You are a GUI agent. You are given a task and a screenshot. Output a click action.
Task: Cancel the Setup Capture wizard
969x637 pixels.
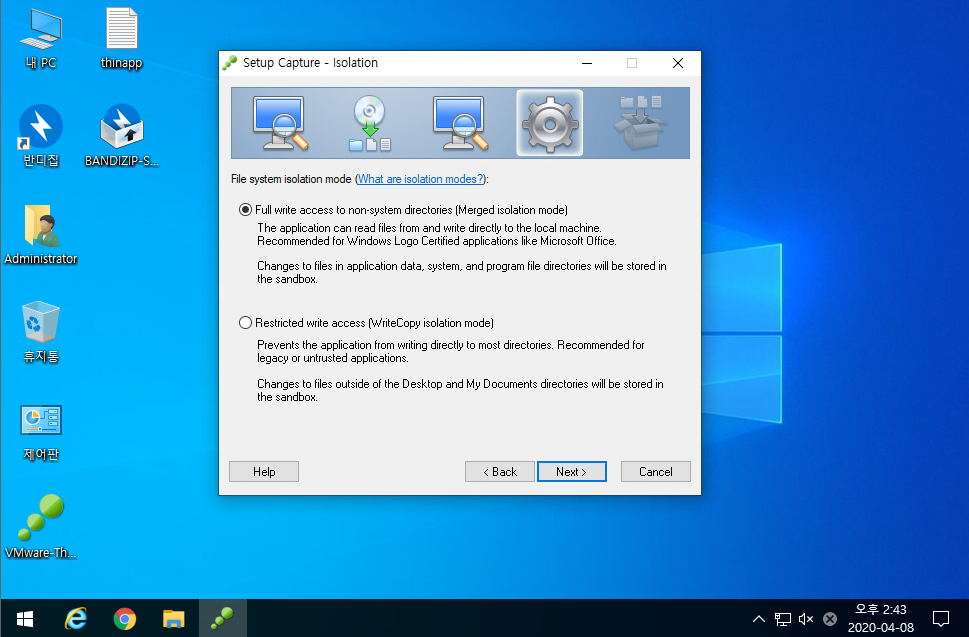[x=656, y=471]
